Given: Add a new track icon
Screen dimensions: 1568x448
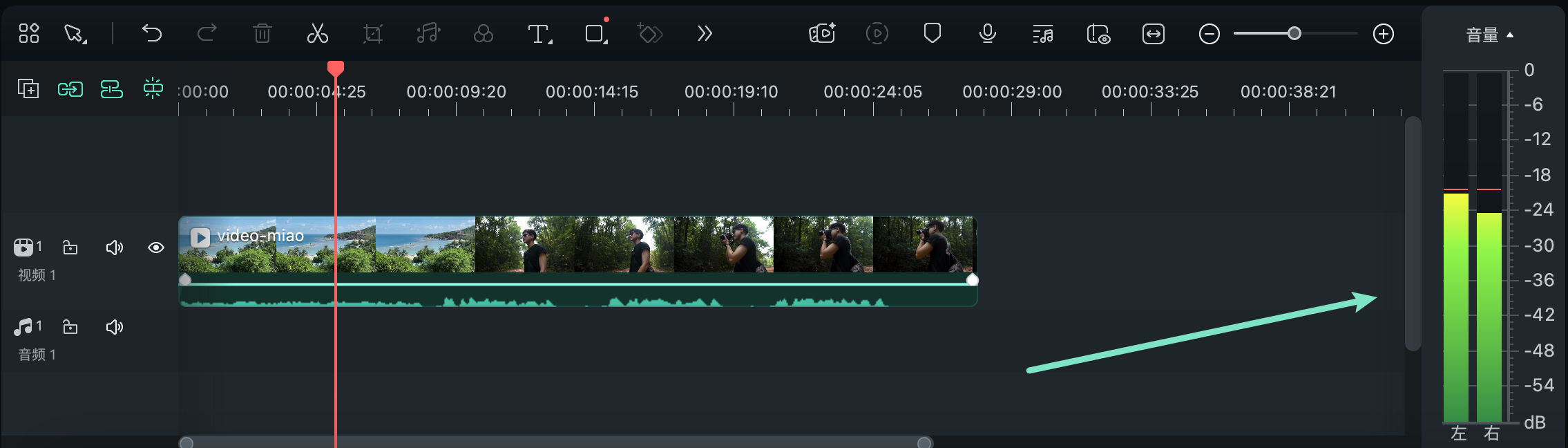Looking at the screenshot, I should [28, 88].
